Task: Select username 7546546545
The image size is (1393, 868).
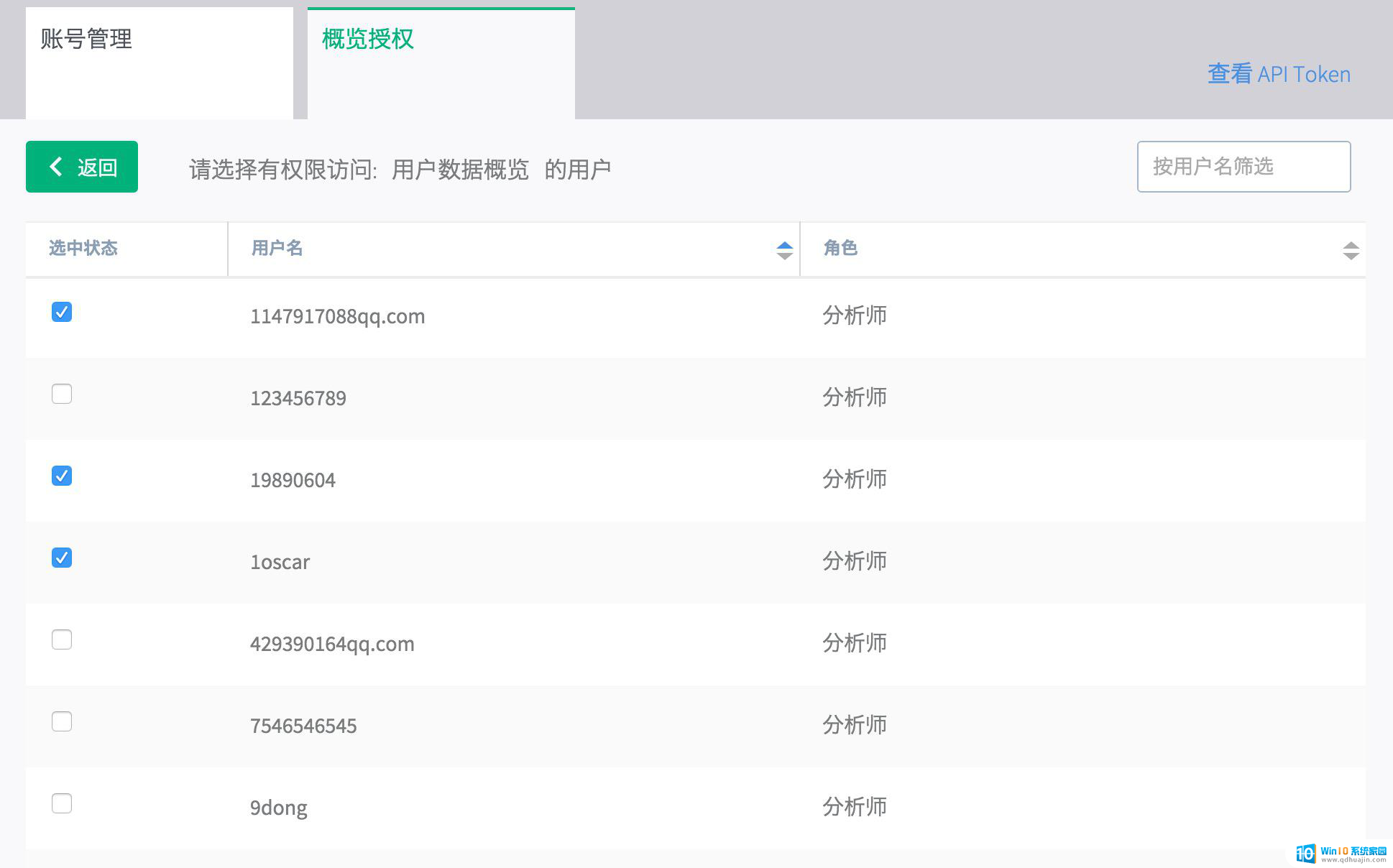Action: (x=303, y=726)
